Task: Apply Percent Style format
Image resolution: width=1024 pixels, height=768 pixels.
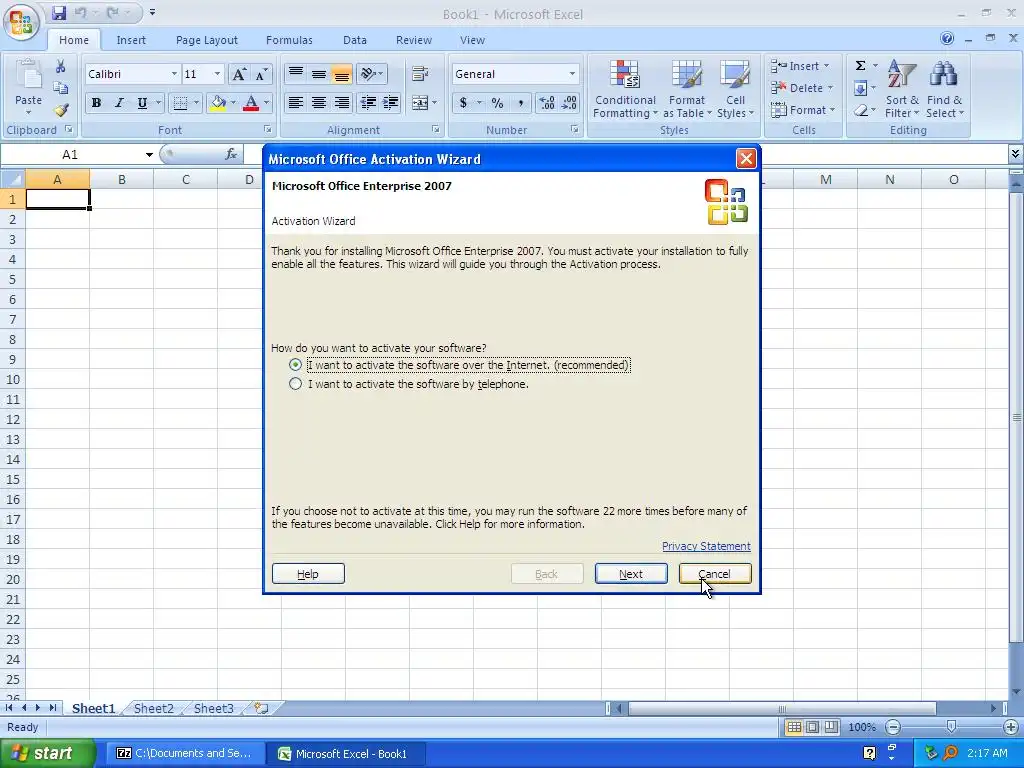Action: pos(498,103)
